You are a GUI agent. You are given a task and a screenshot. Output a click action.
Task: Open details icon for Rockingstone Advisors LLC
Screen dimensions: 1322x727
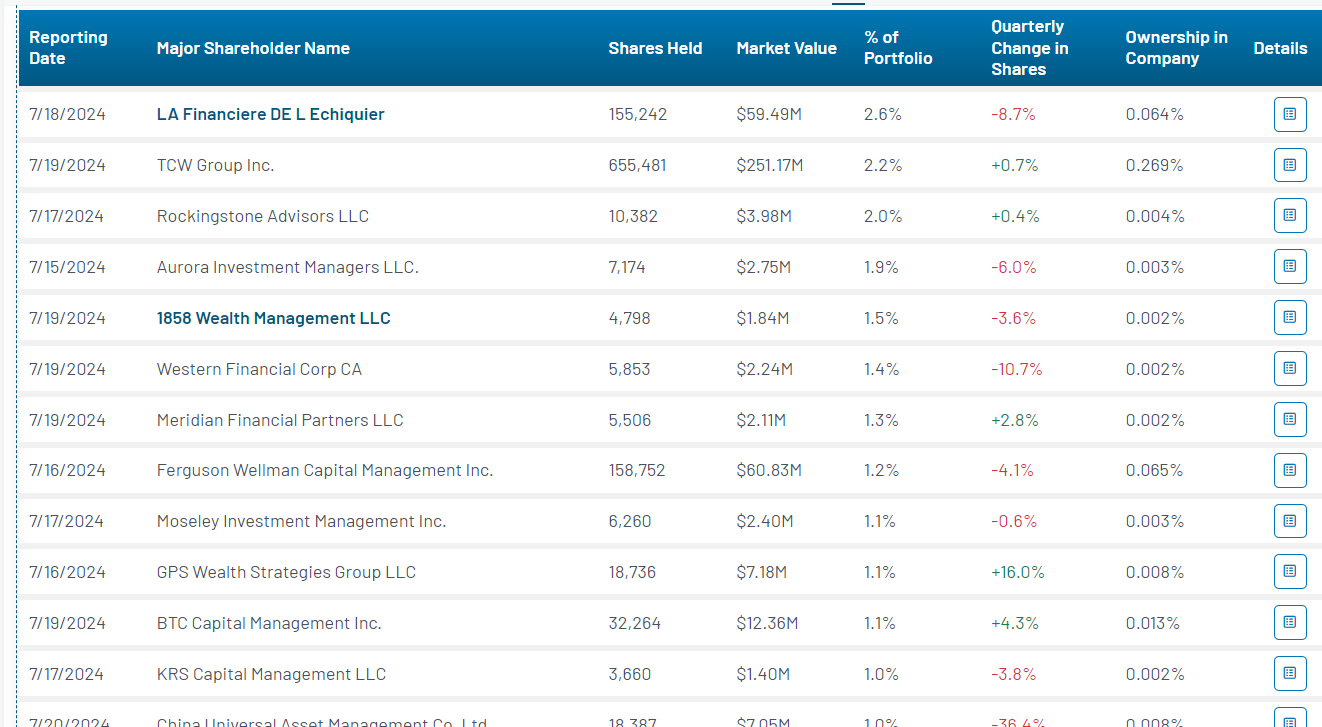[x=1290, y=216]
